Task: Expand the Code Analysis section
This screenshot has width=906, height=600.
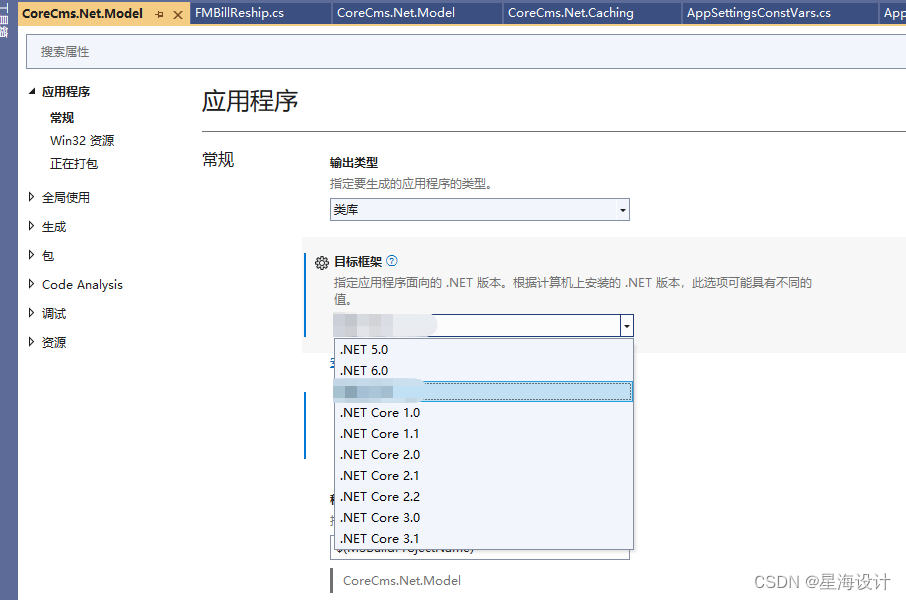Action: tap(31, 284)
